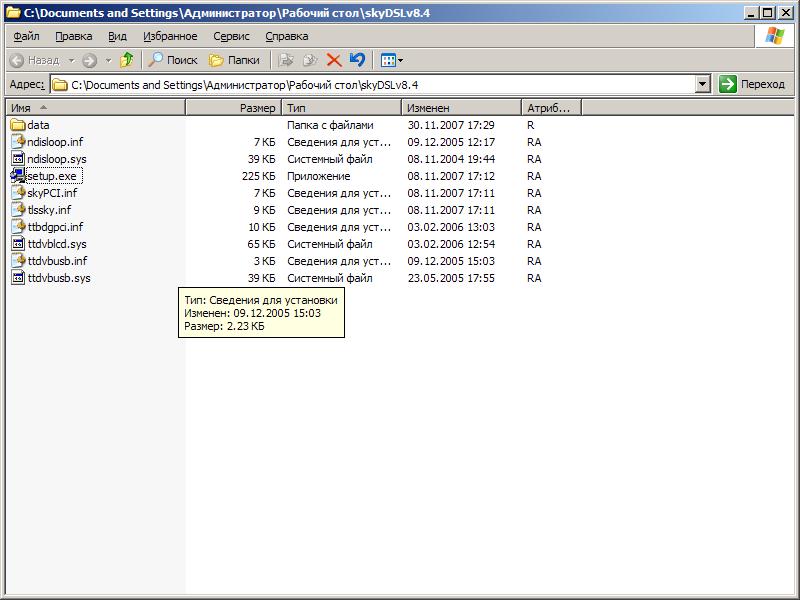Sort by the Размер column header
The width and height of the screenshot is (800, 600).
click(x=234, y=108)
